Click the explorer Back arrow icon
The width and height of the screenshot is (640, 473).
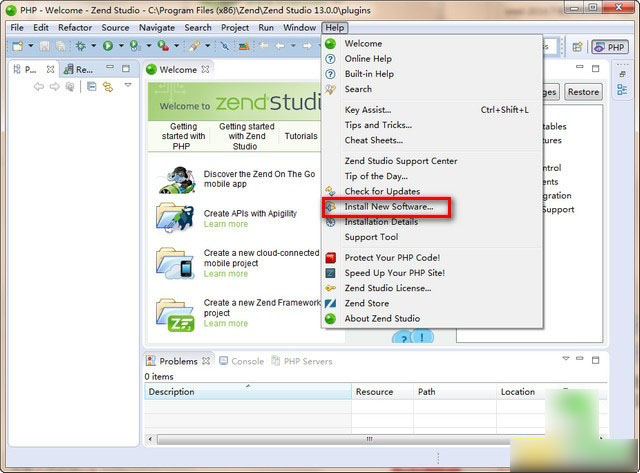39,87
